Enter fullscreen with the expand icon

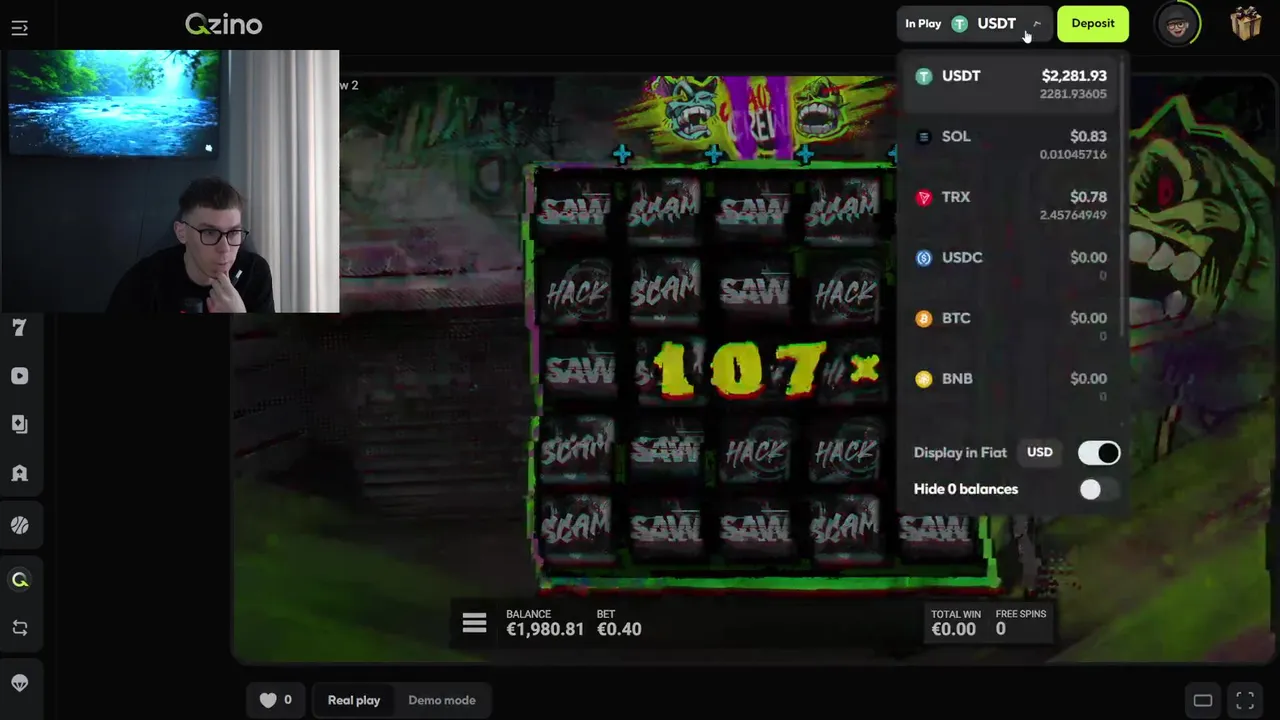pos(1245,700)
